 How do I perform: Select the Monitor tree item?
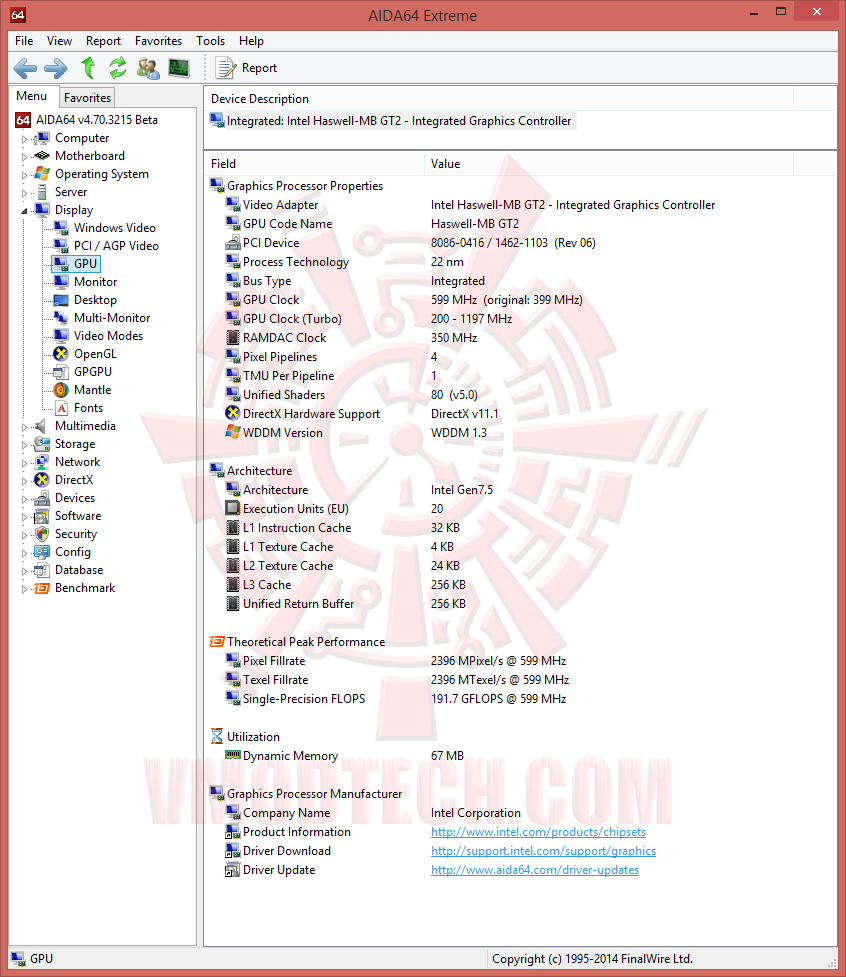[x=95, y=282]
